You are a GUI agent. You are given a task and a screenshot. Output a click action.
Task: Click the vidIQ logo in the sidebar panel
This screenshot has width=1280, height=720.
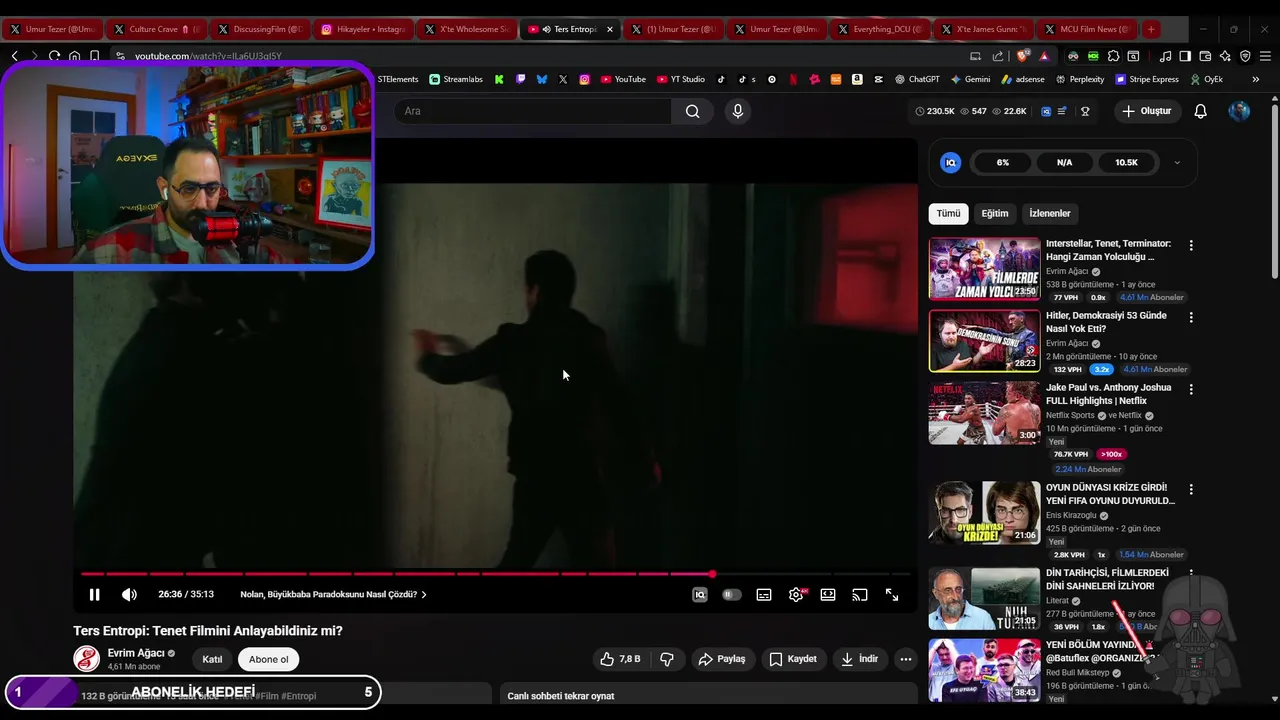click(951, 162)
